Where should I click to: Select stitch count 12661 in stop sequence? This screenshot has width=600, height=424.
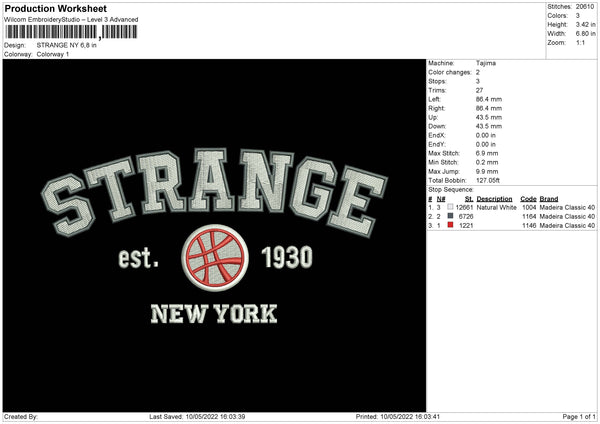click(464, 207)
